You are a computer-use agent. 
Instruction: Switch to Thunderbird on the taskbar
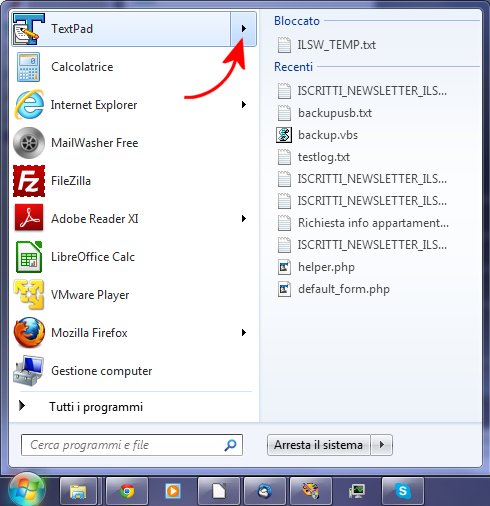(x=265, y=491)
